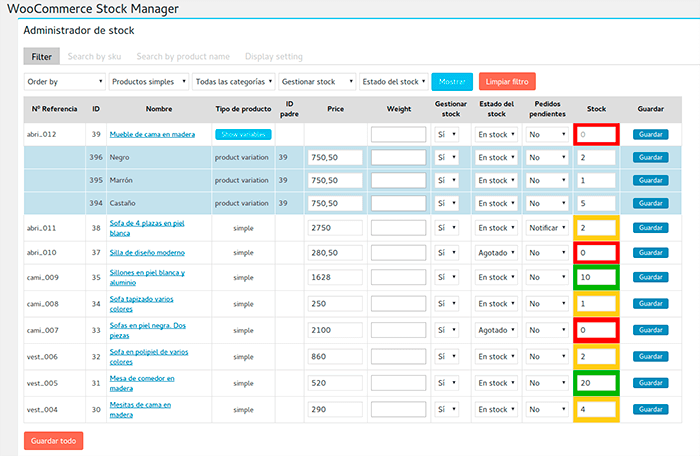Click the yellow stock field for vest_004
Screen dimensions: 700x456
click(x=596, y=409)
